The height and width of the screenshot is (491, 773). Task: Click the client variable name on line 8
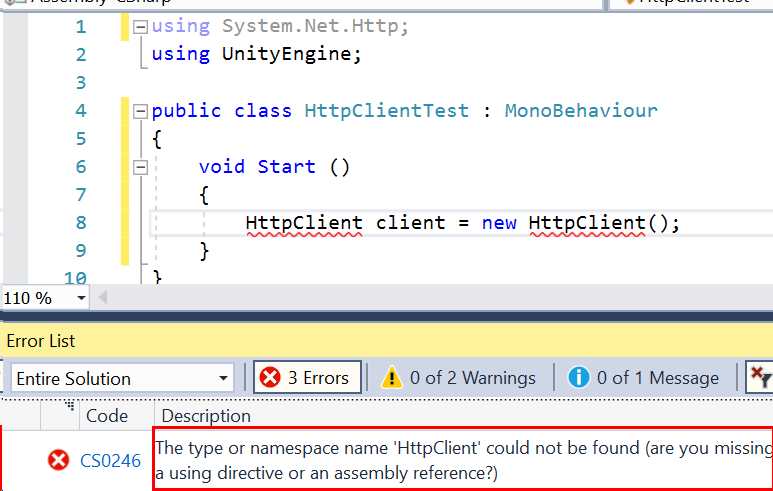click(x=410, y=223)
